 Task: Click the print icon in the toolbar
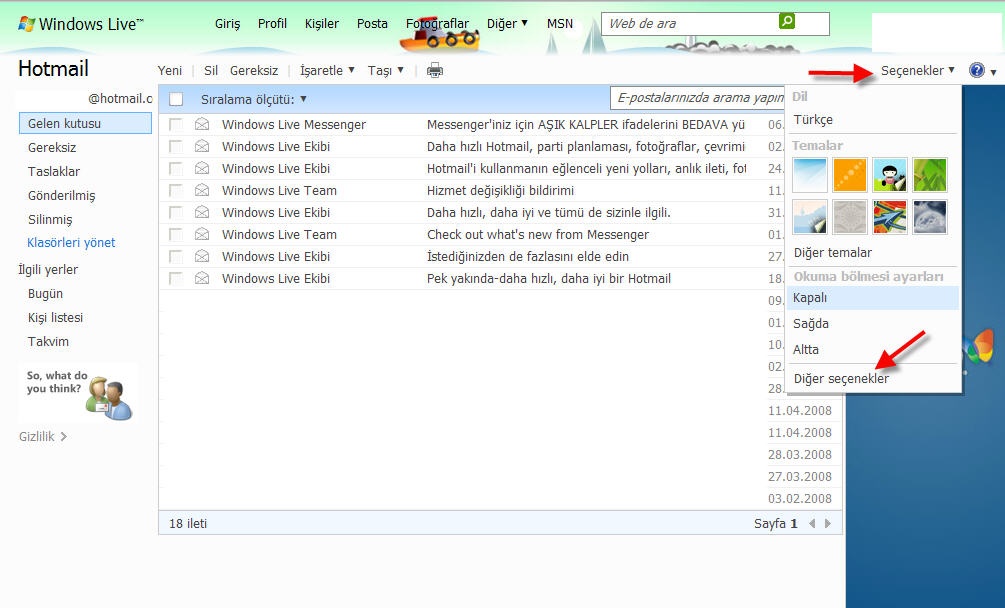point(435,70)
